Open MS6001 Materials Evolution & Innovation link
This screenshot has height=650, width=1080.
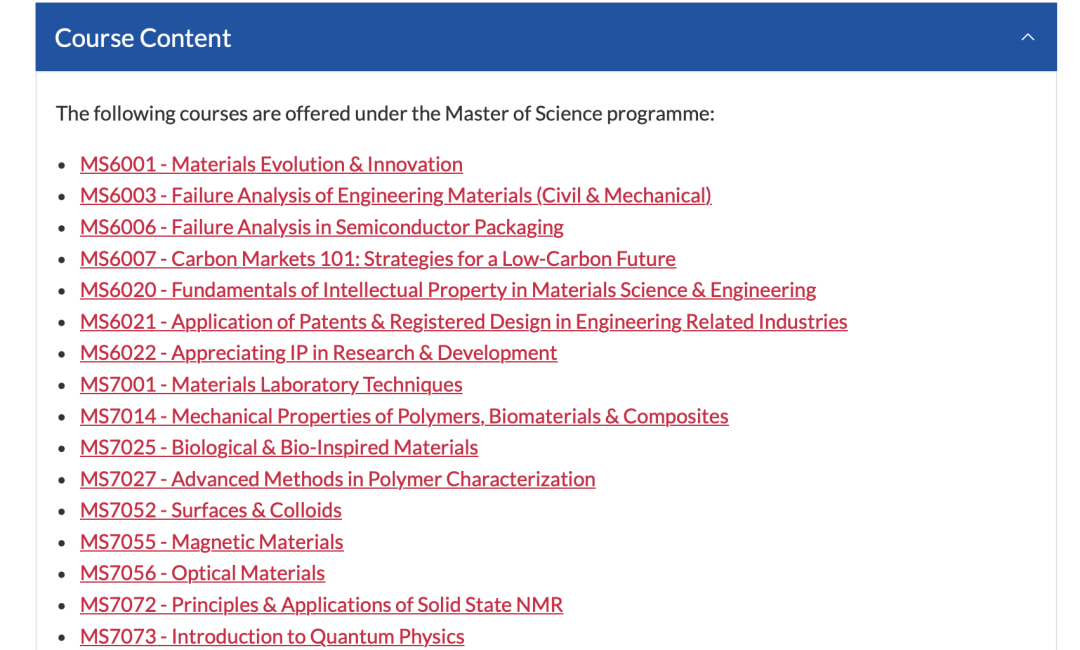[271, 165]
